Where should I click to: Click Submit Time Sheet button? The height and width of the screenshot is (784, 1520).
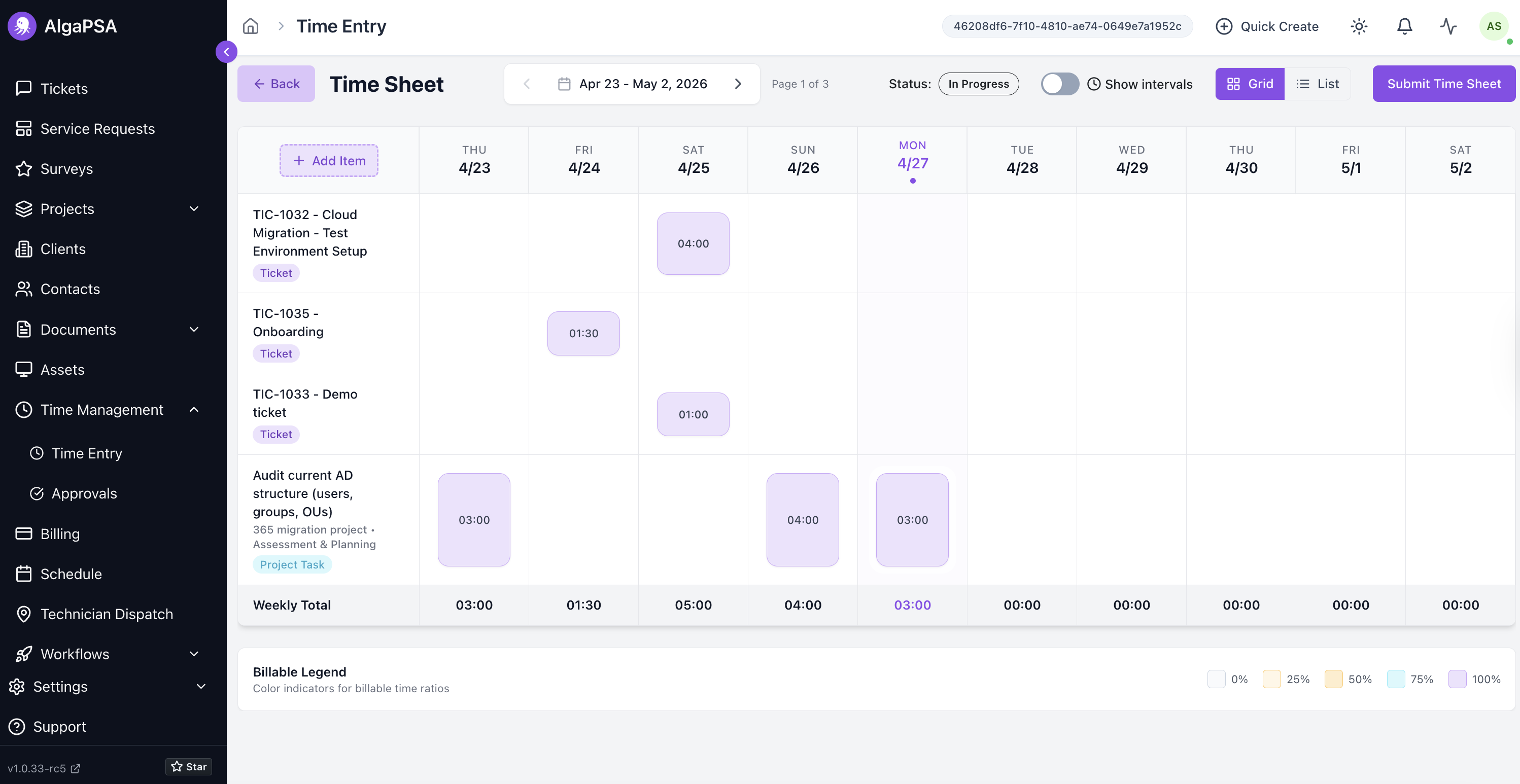tap(1443, 84)
